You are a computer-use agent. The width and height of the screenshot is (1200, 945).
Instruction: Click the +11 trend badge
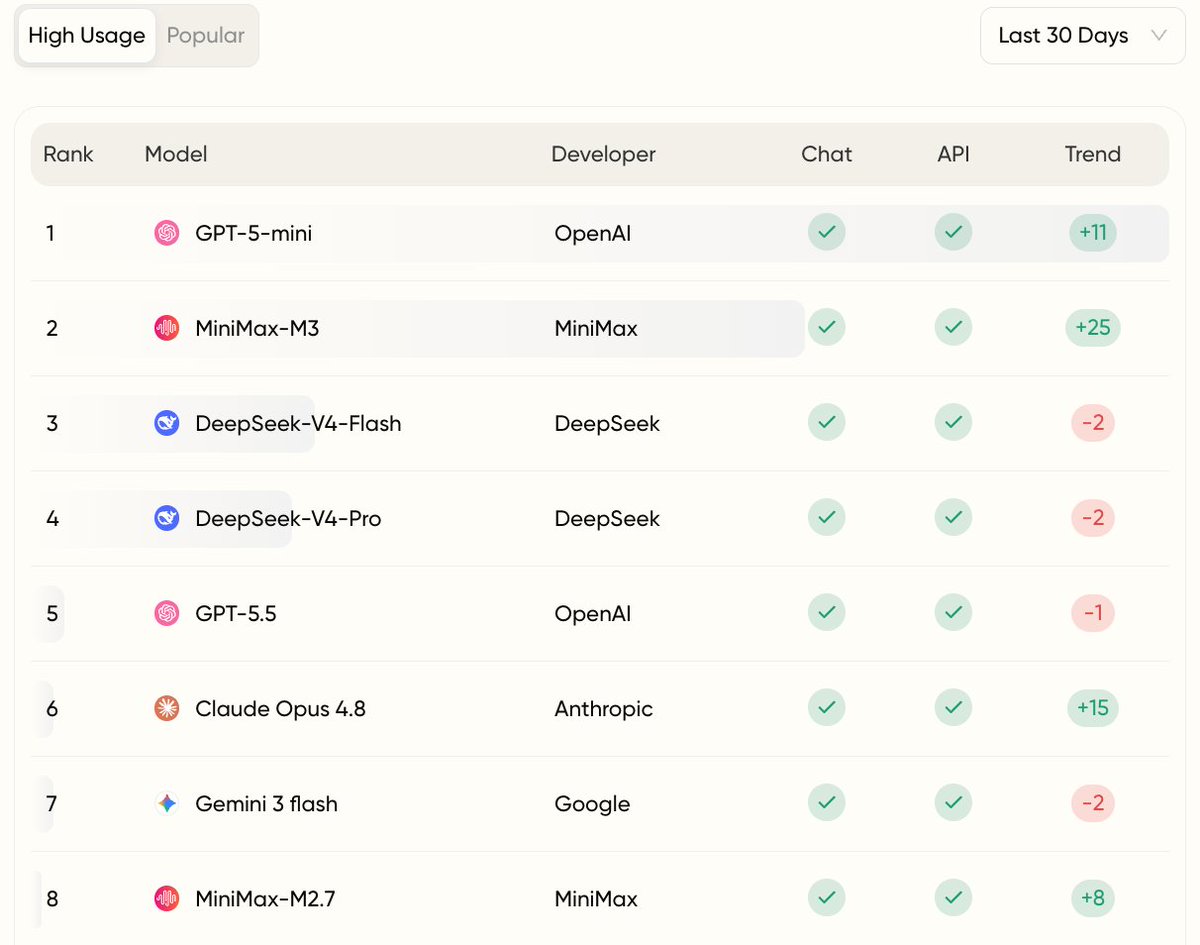[x=1092, y=233]
